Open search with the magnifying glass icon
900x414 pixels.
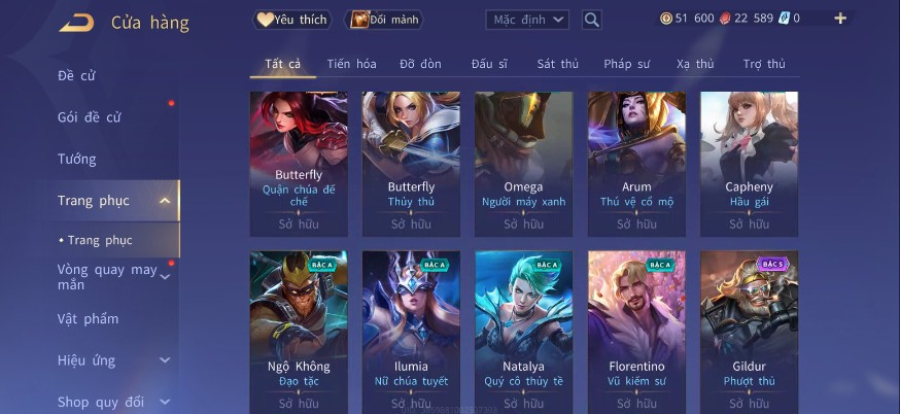[x=592, y=20]
